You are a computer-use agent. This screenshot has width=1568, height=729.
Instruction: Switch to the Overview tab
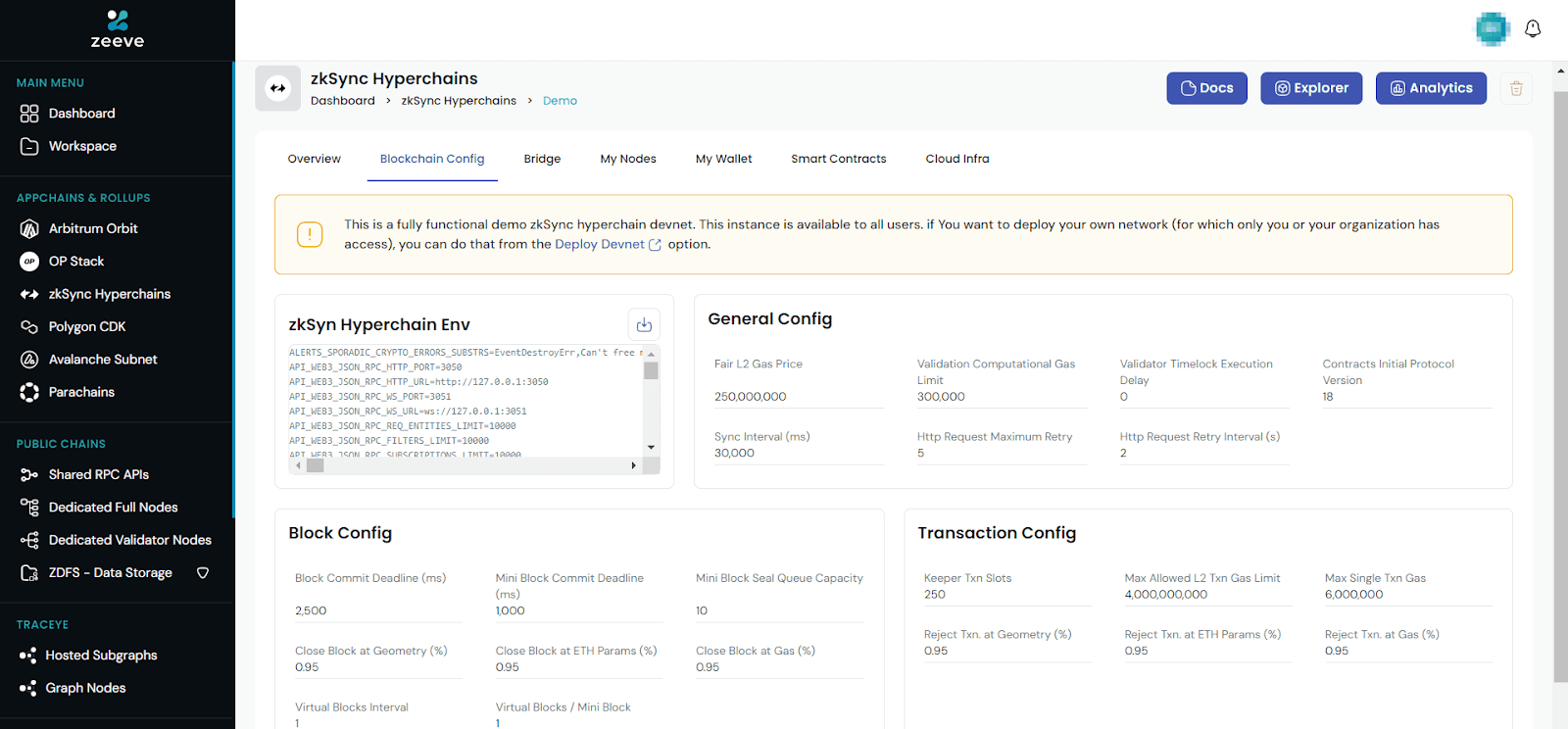tap(315, 159)
